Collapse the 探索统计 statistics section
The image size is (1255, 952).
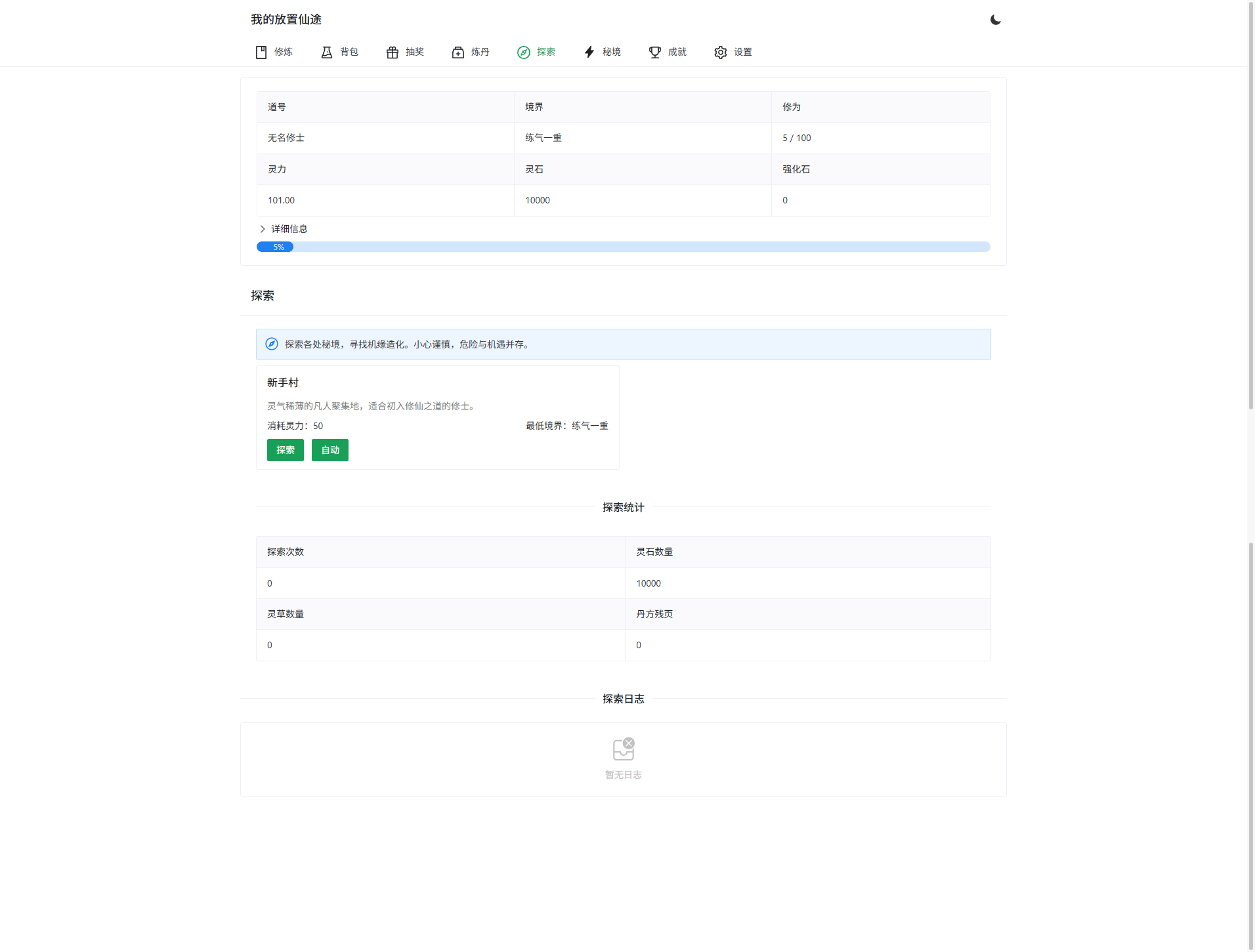[622, 507]
